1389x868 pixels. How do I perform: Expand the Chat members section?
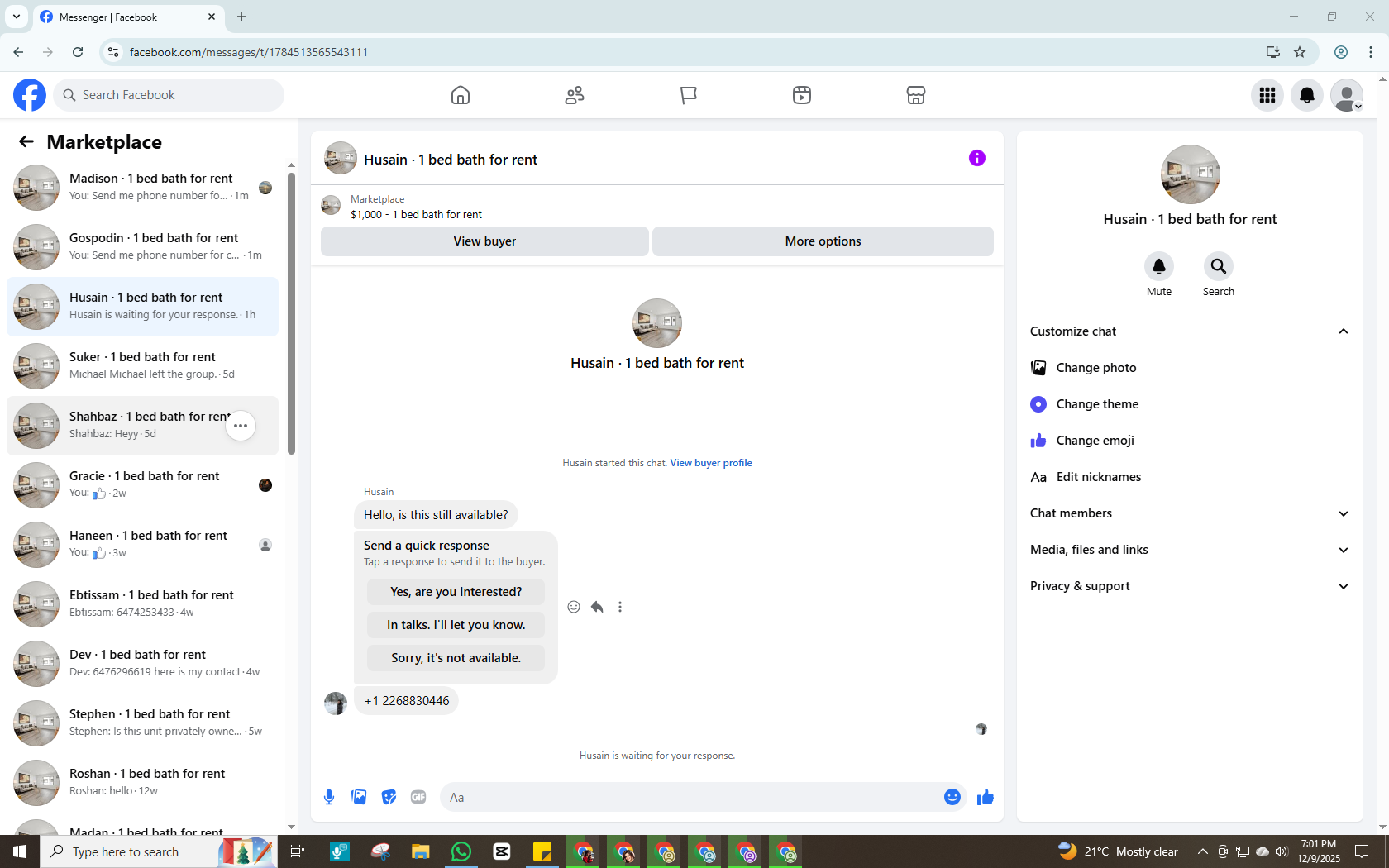click(1190, 513)
